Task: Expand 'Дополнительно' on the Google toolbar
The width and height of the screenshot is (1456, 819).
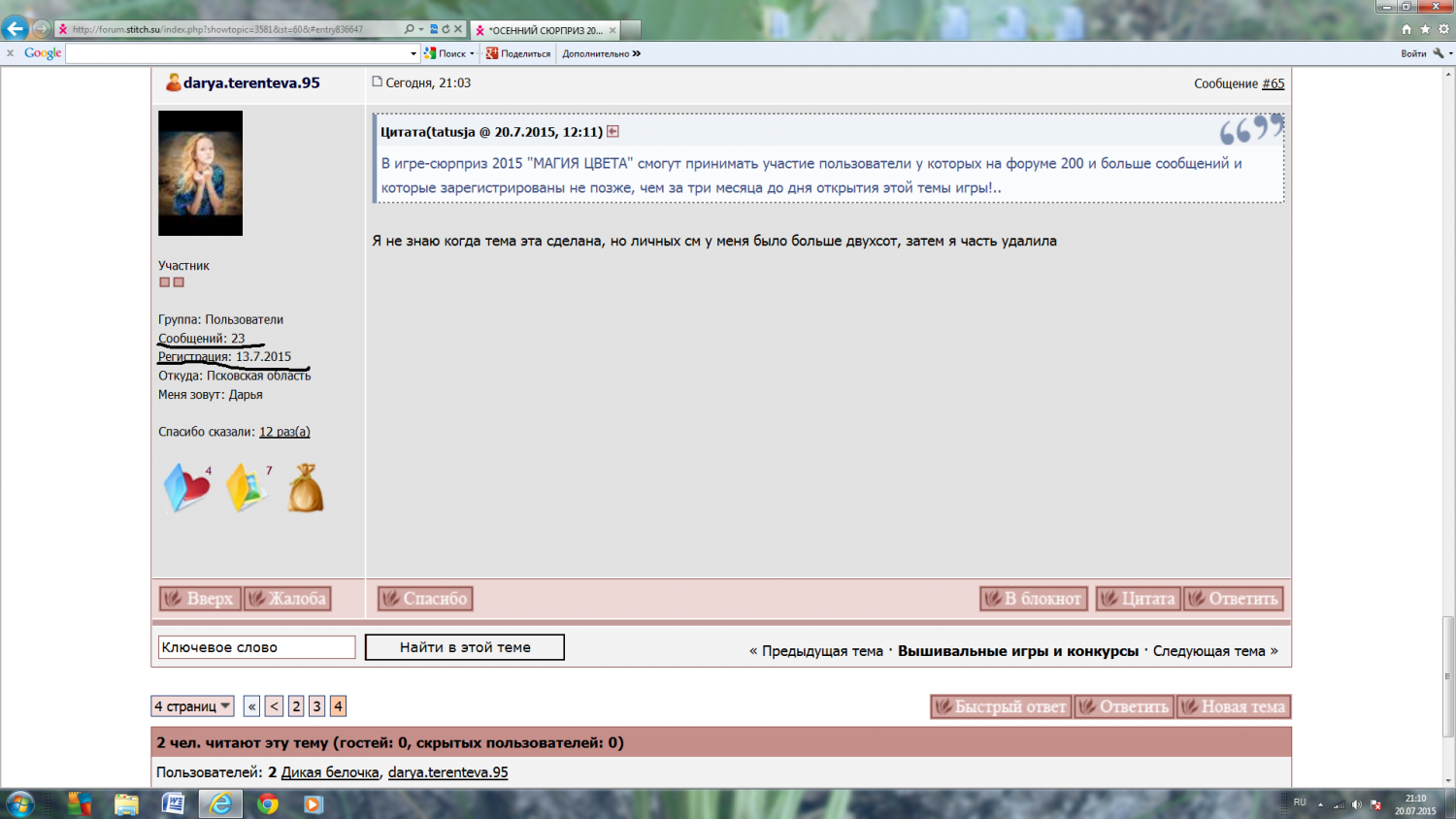Action: coord(601,53)
